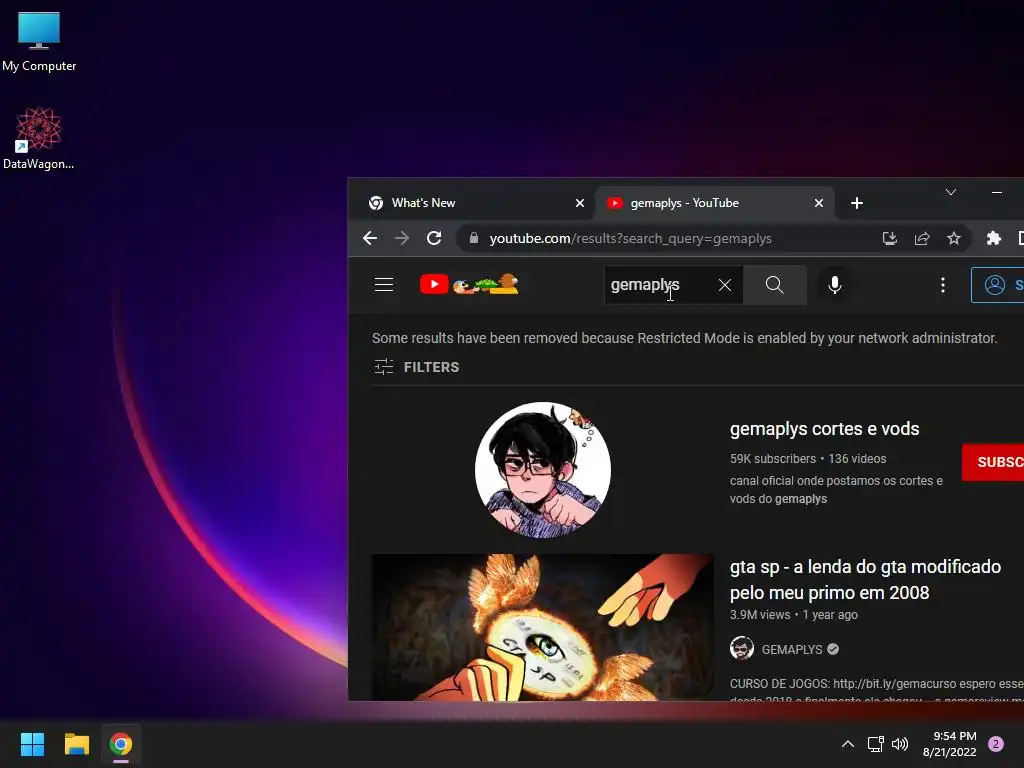Click the magnifier search button
This screenshot has height=768, width=1024.
point(775,285)
